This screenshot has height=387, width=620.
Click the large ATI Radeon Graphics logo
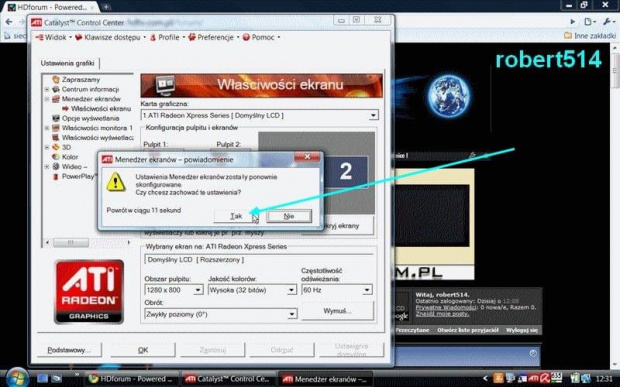click(x=89, y=292)
